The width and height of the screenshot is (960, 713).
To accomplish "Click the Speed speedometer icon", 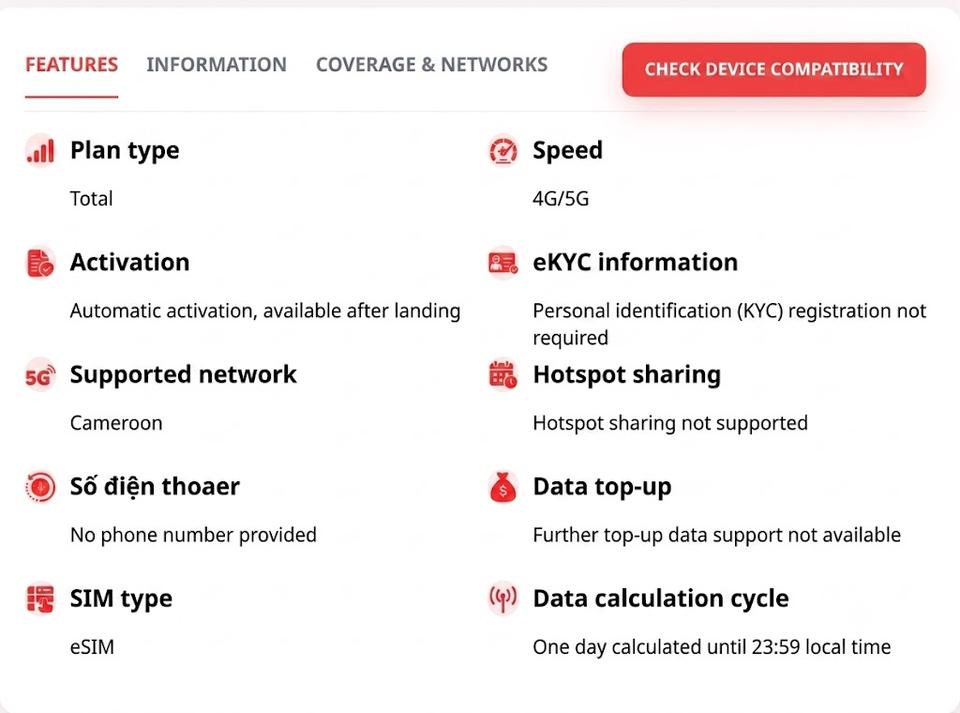I will point(503,151).
